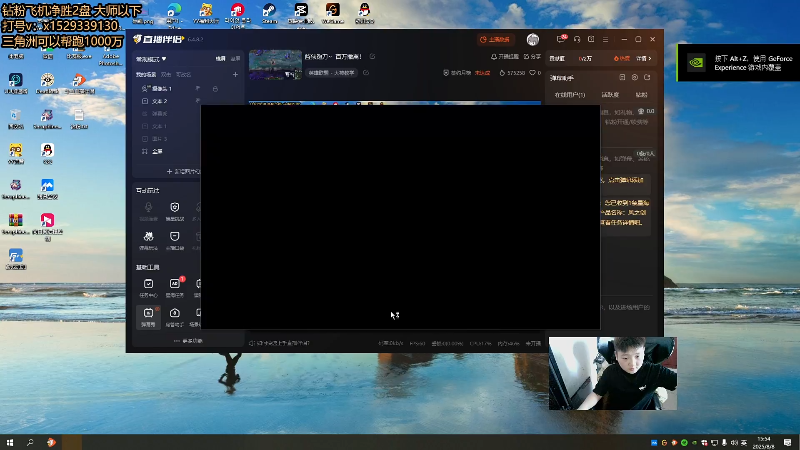Open notification center in system tray
The height and width of the screenshot is (450, 800).
(x=788, y=442)
